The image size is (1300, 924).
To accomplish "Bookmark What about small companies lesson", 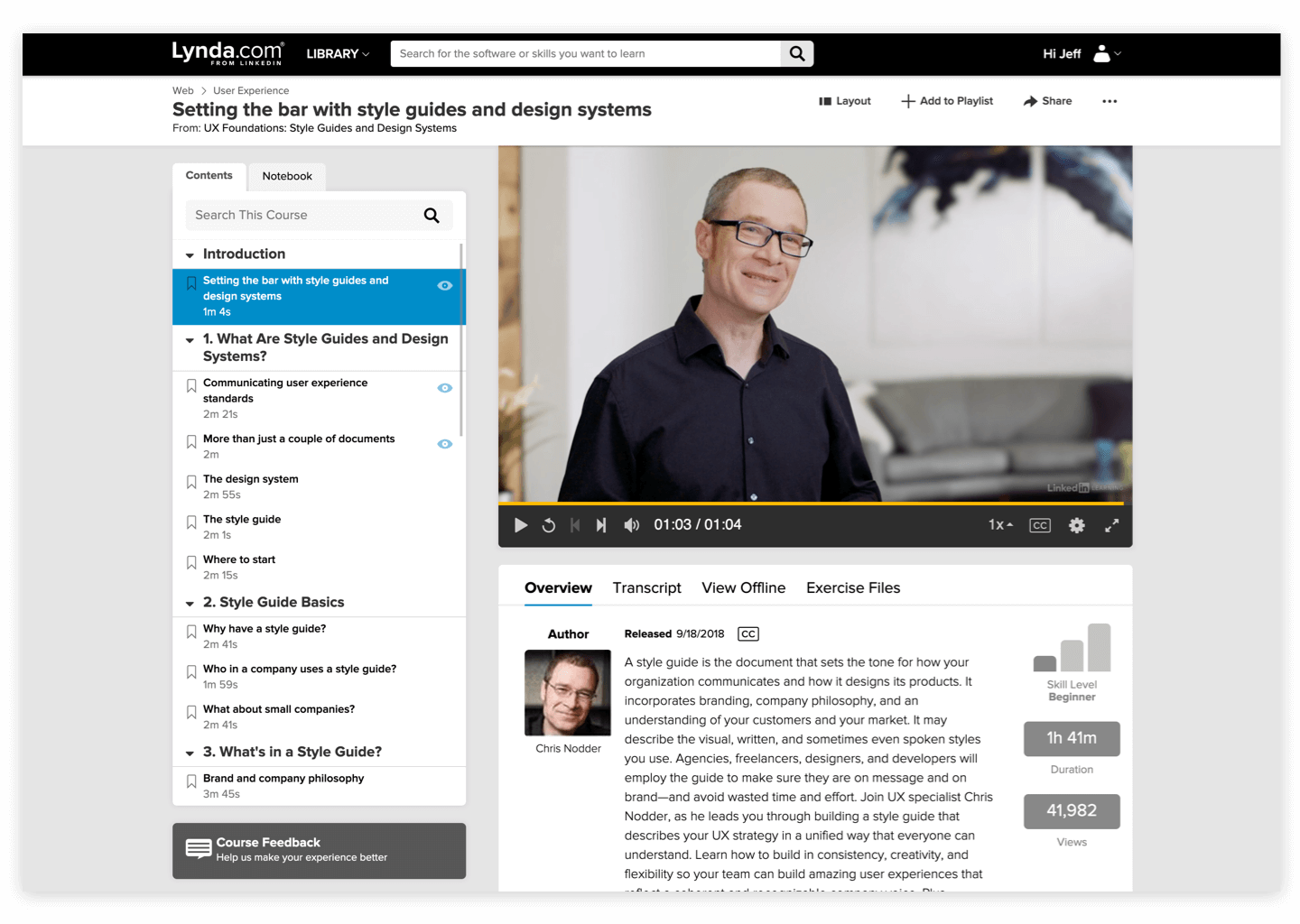I will tap(191, 713).
